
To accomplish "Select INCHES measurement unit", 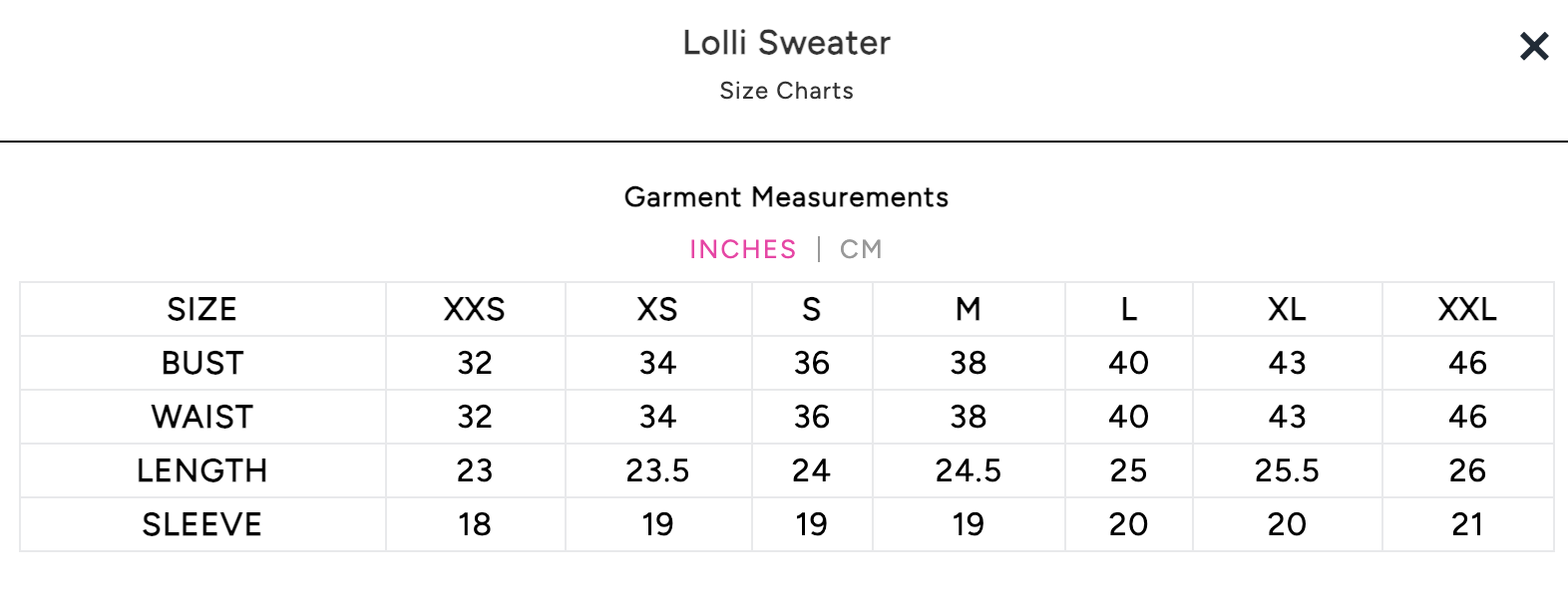I will (x=743, y=249).
